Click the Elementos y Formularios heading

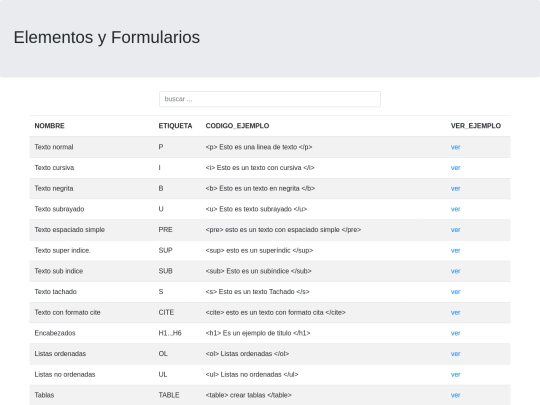tap(107, 37)
